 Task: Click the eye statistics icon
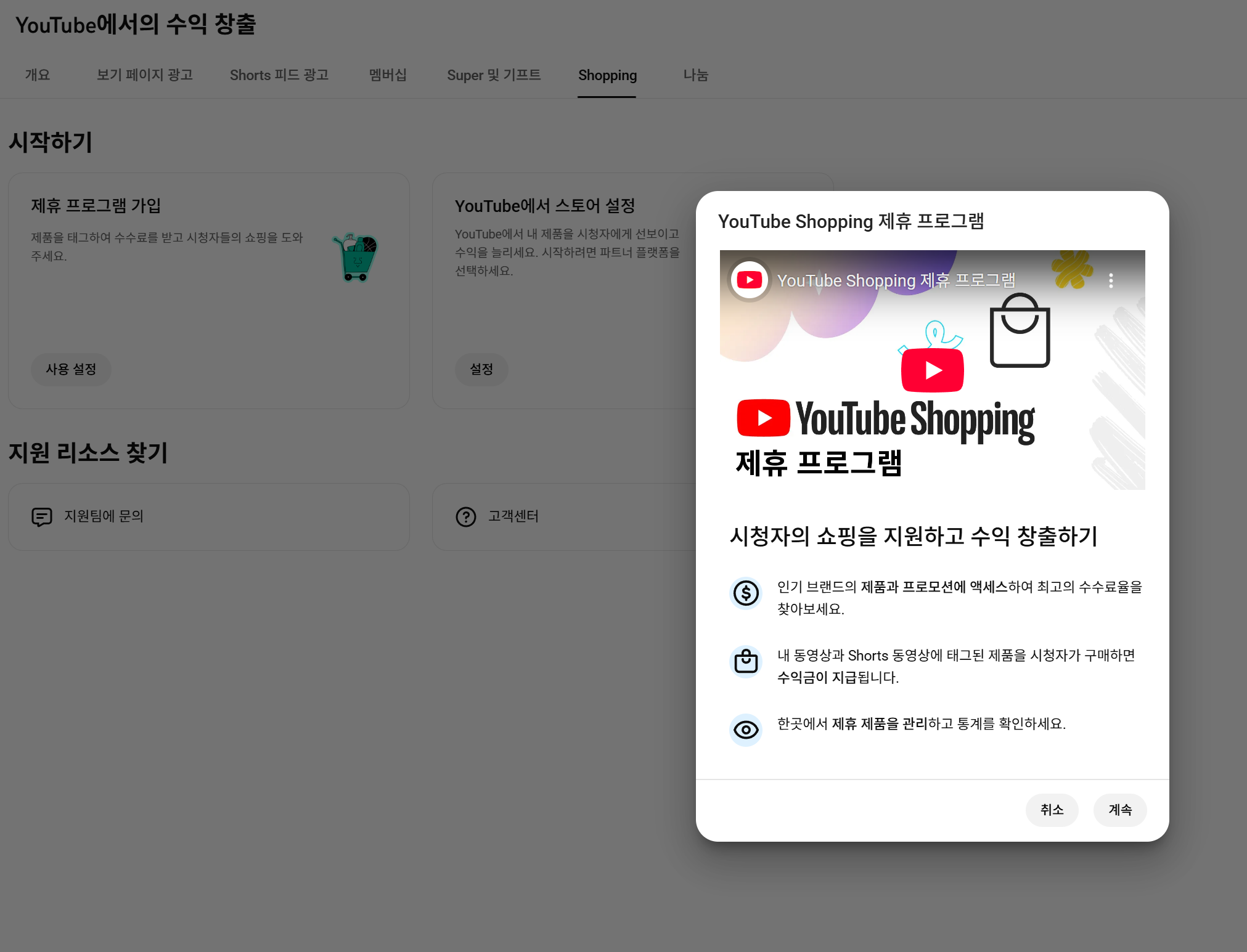[x=746, y=730]
